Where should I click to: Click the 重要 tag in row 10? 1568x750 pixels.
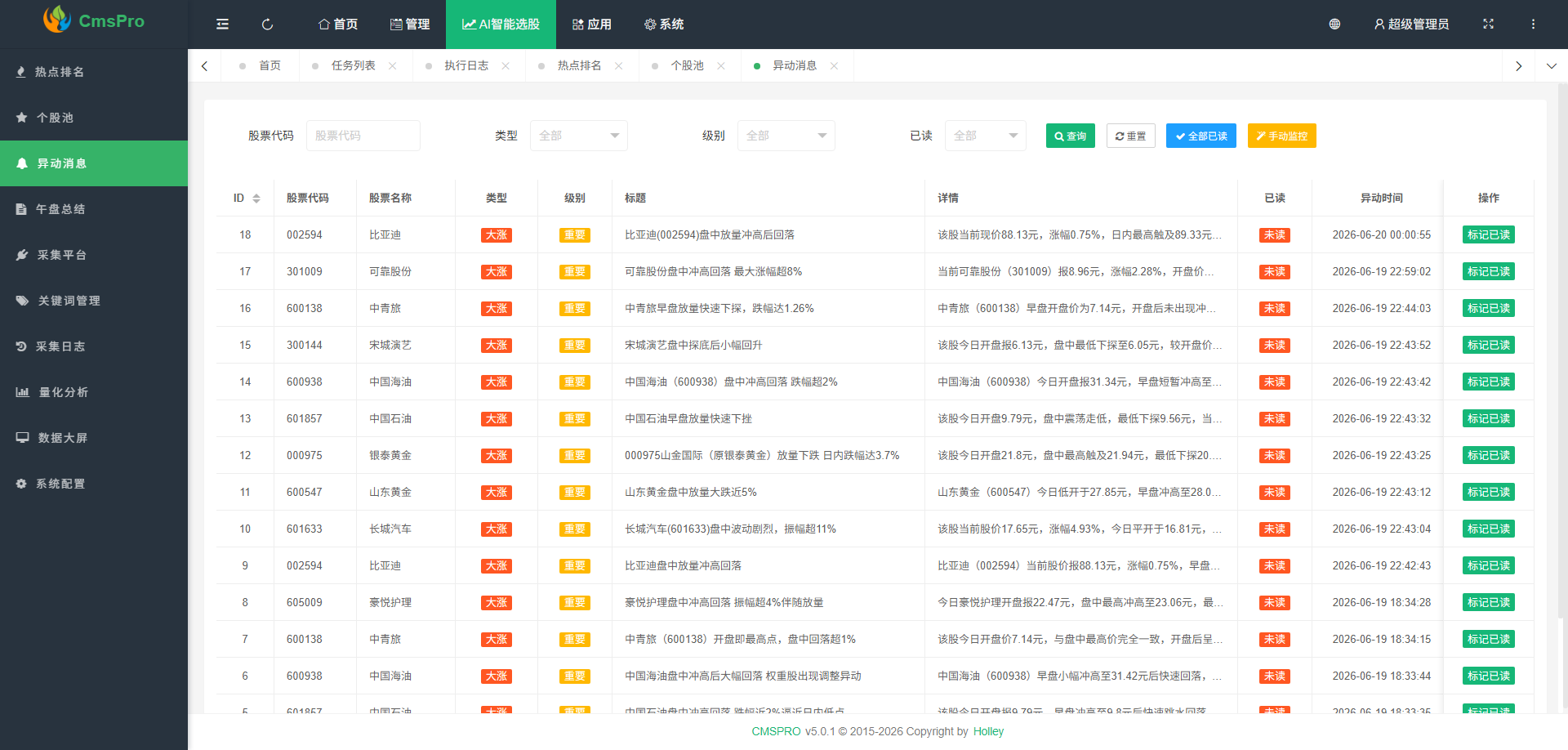pos(574,529)
